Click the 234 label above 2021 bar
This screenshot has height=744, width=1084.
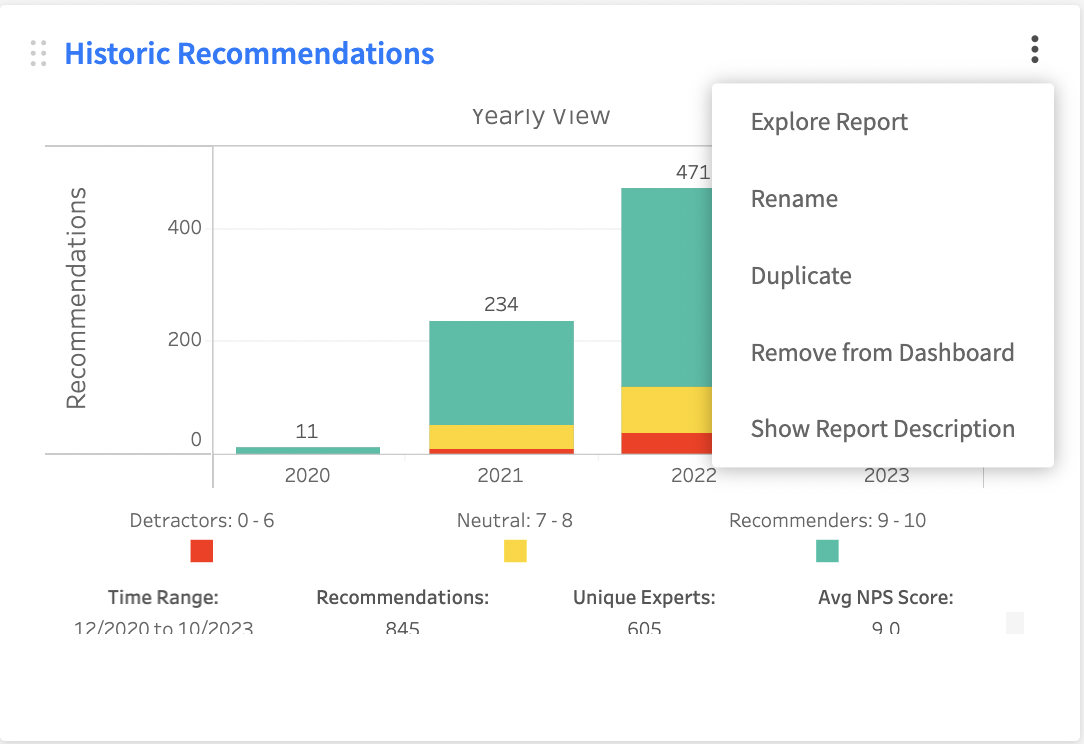(501, 304)
